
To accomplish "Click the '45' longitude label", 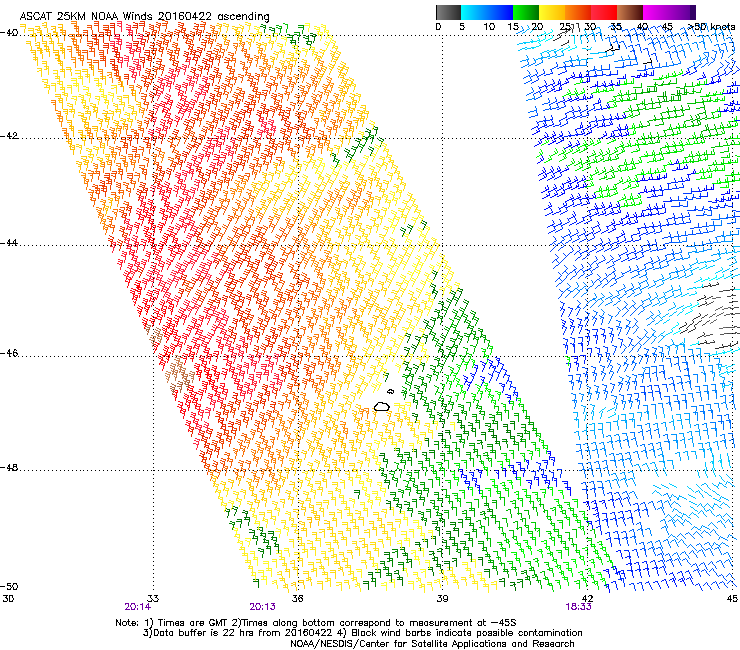I will coord(732,599).
